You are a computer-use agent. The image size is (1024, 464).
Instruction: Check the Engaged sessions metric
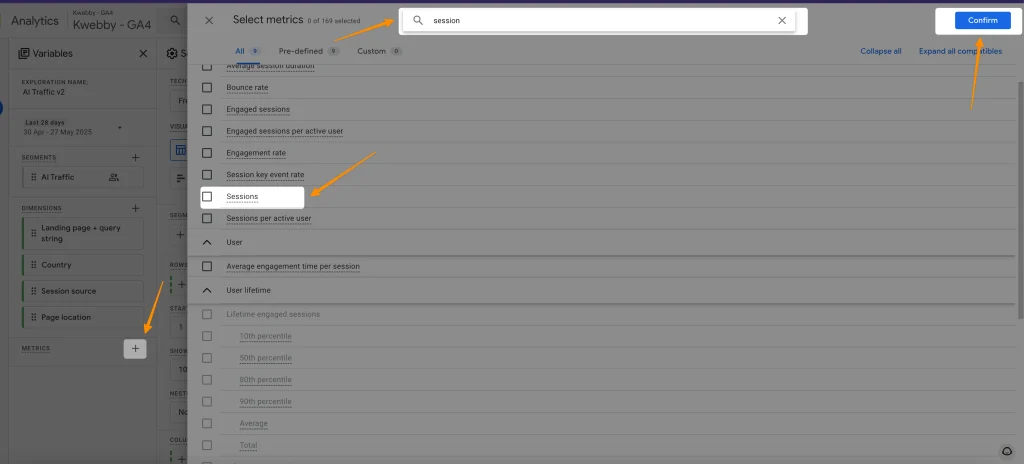207,109
